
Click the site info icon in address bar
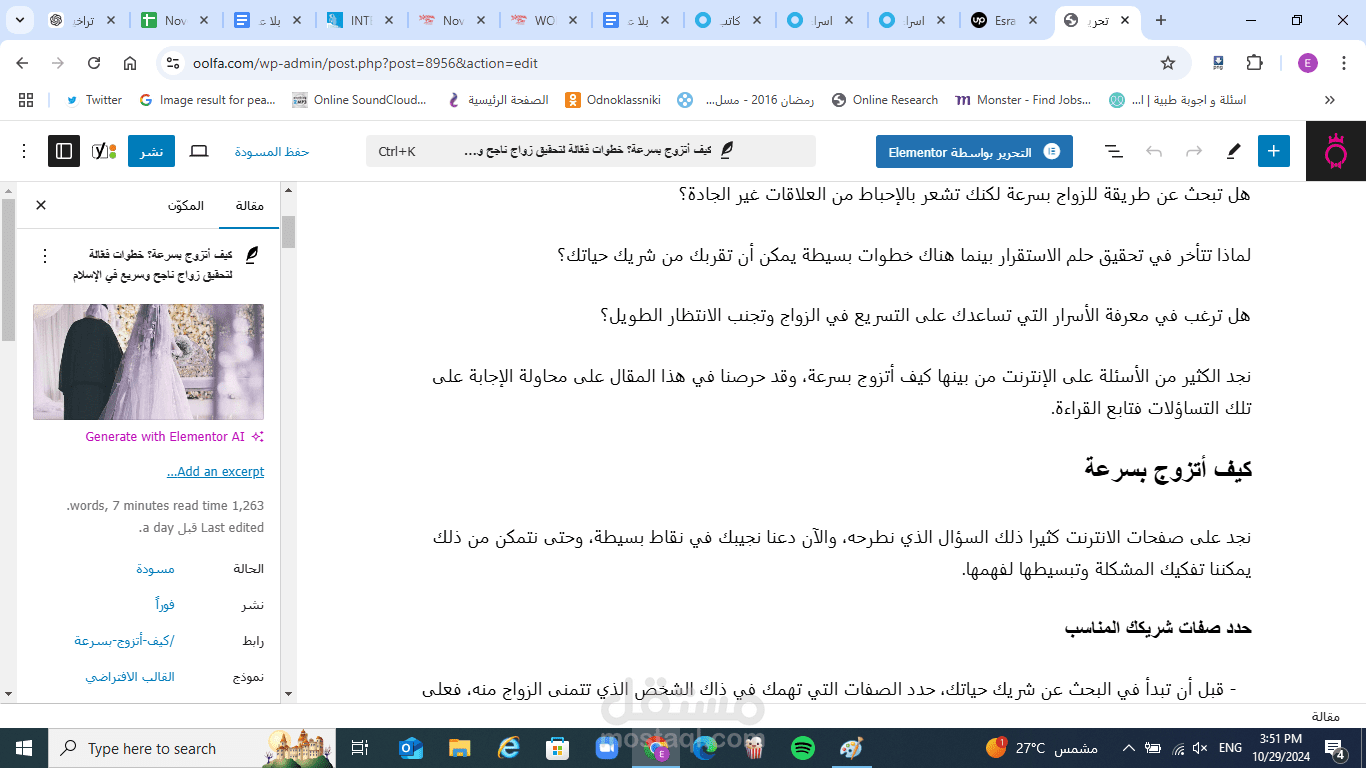173,63
